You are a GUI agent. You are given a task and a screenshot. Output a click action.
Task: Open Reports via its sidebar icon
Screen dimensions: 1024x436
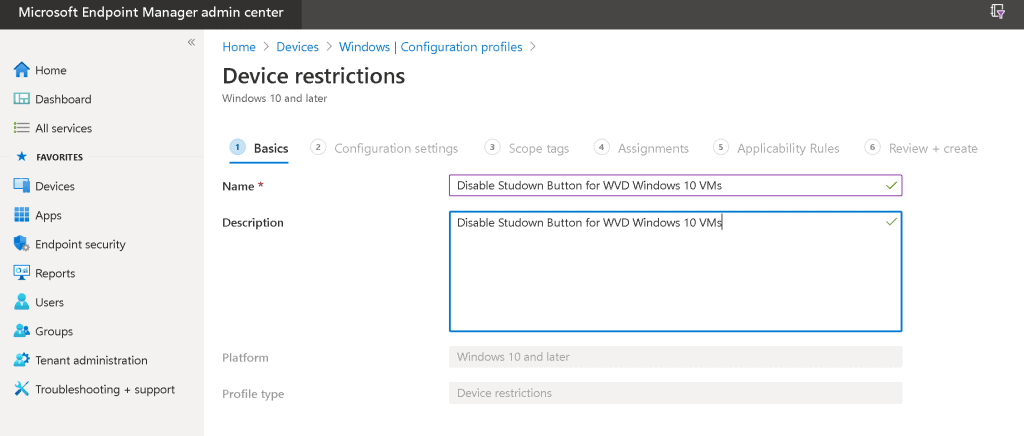pos(22,273)
